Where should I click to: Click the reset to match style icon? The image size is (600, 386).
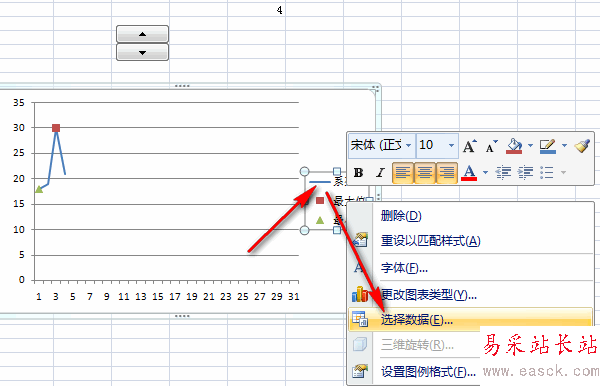pyautogui.click(x=360, y=240)
